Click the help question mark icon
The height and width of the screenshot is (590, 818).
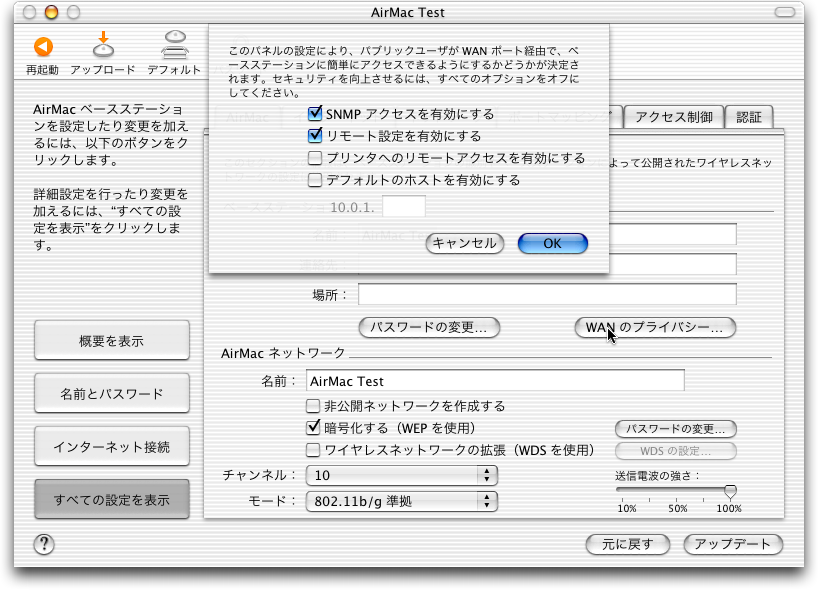tap(44, 544)
